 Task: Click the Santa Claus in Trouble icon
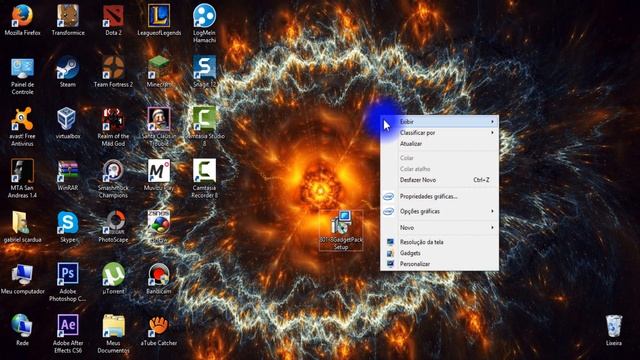[159, 119]
